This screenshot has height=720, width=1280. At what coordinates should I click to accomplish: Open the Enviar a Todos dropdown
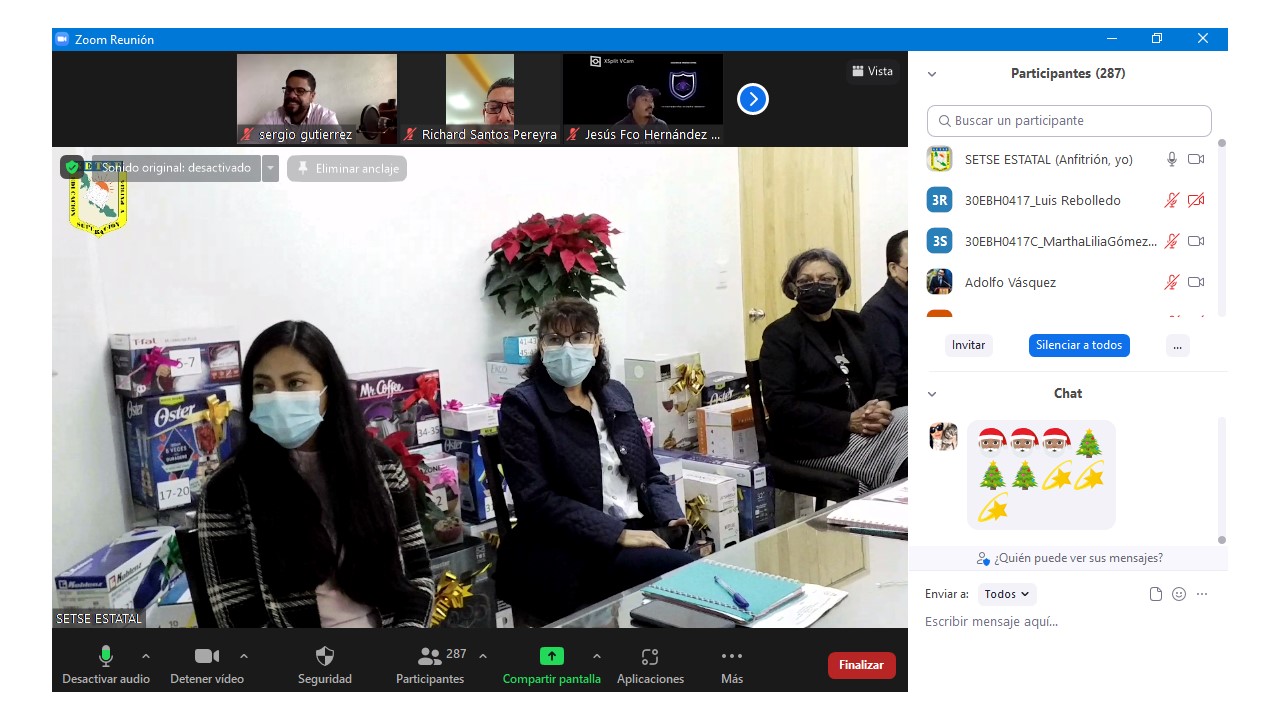1007,594
